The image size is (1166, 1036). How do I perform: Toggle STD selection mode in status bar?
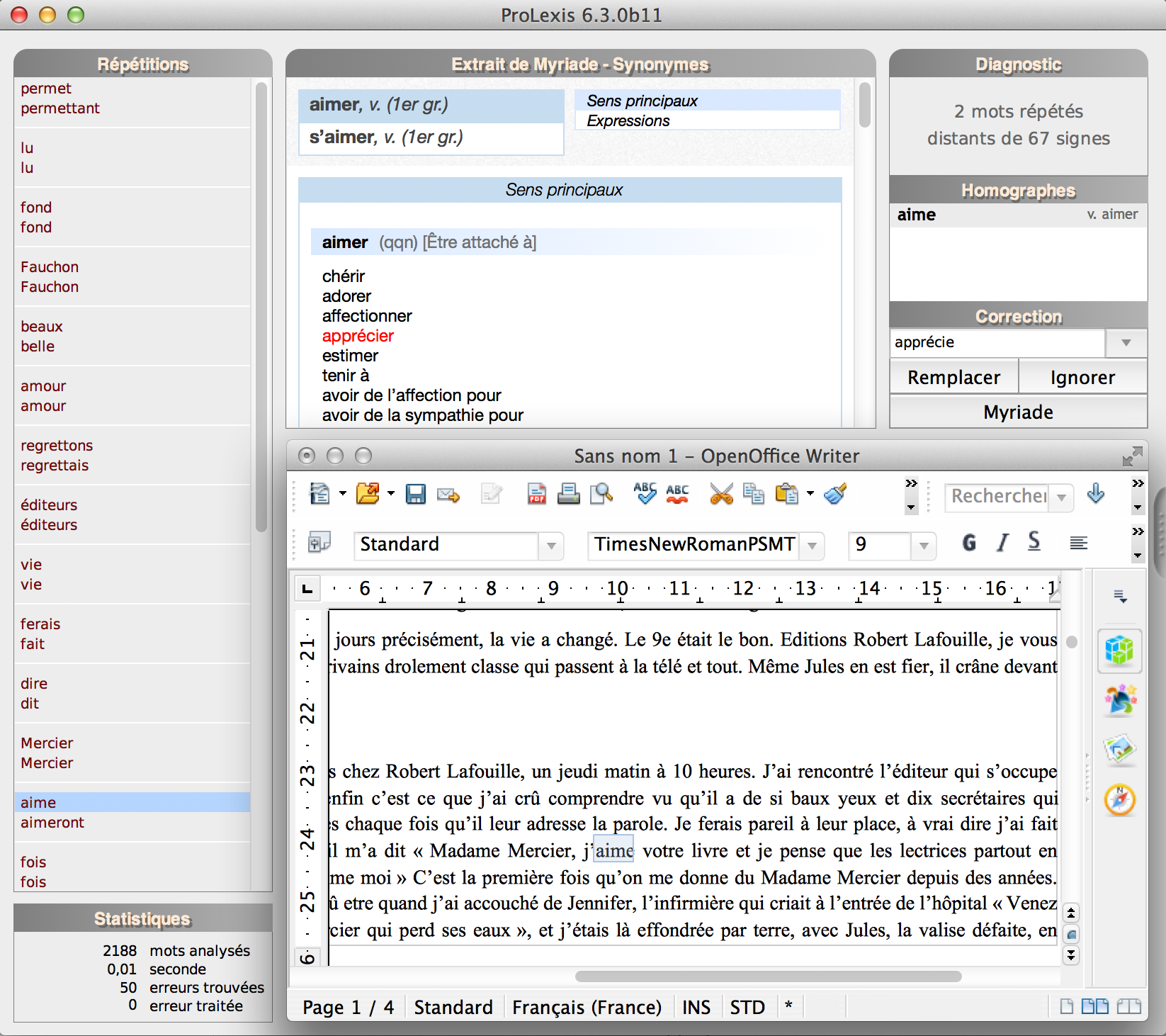coord(747,1007)
